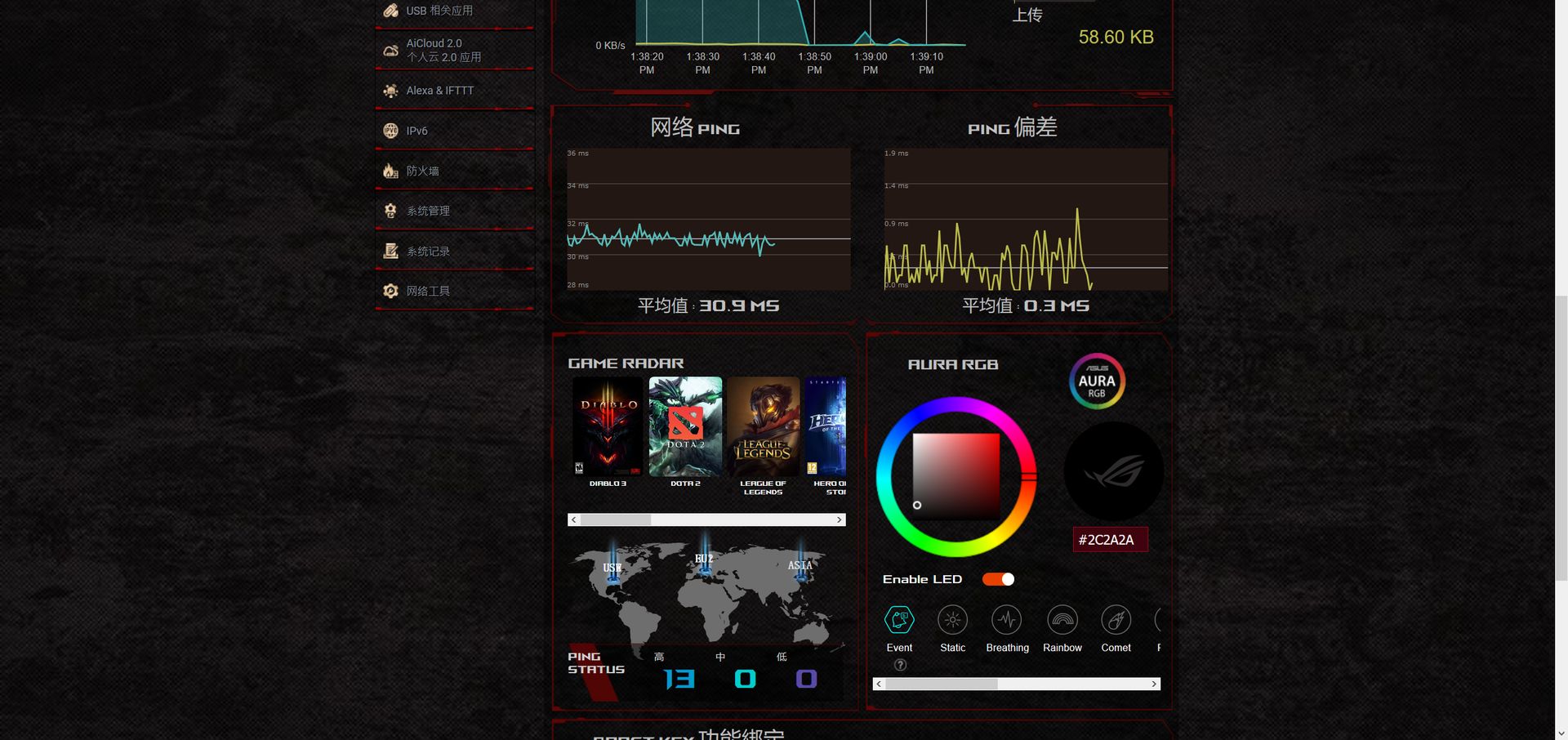Select the Dota 2 game thumbnail
The image size is (1568, 740).
click(685, 426)
